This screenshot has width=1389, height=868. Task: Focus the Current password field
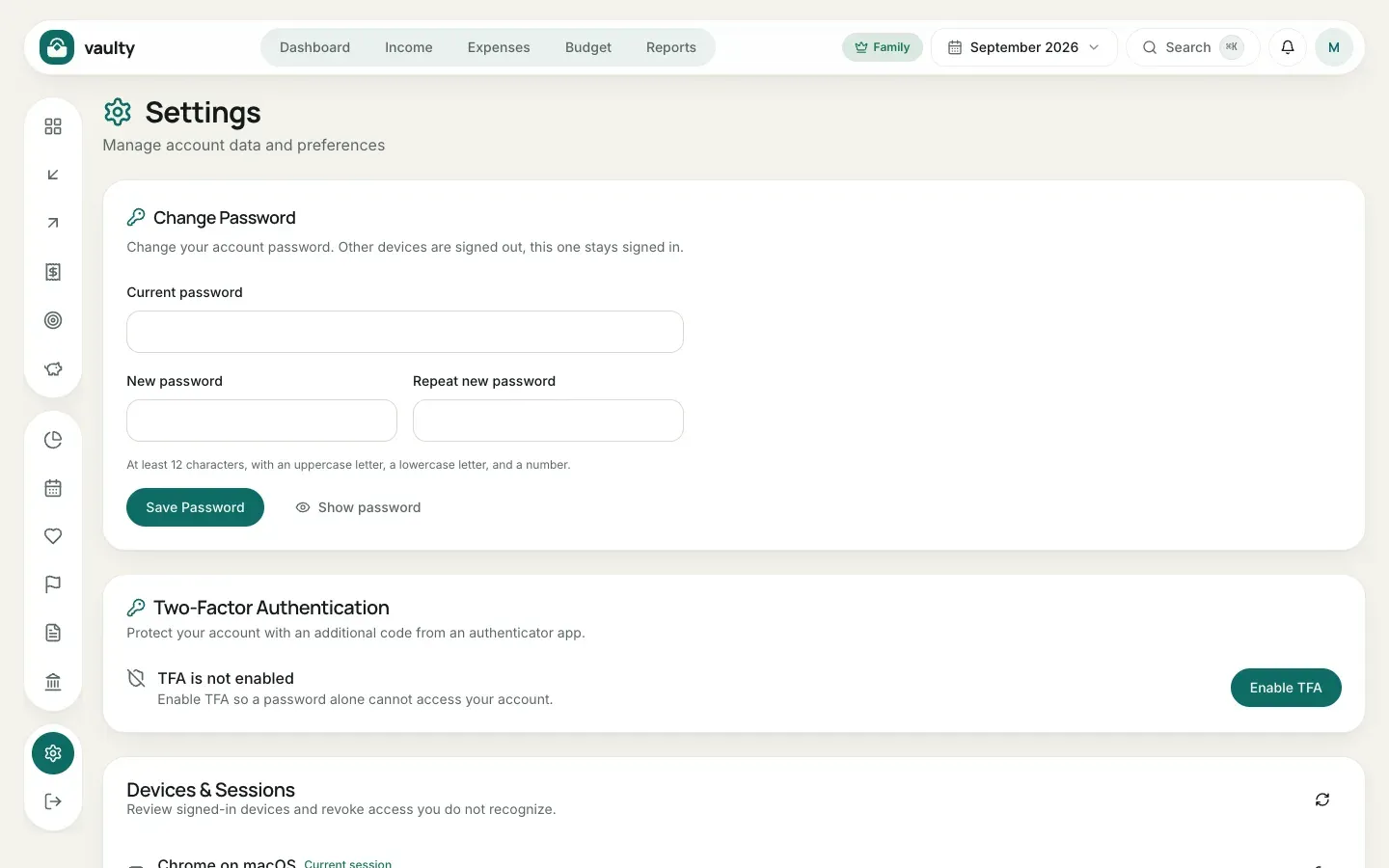click(405, 332)
